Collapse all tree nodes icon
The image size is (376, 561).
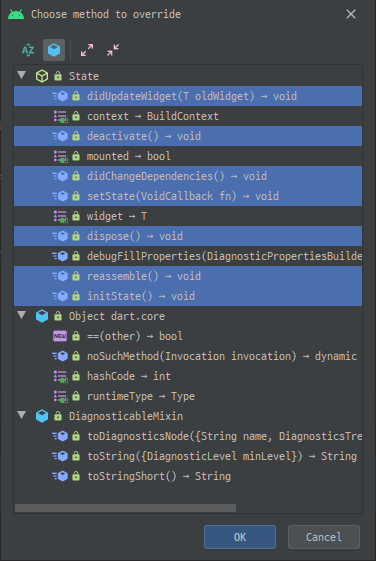(x=113, y=50)
